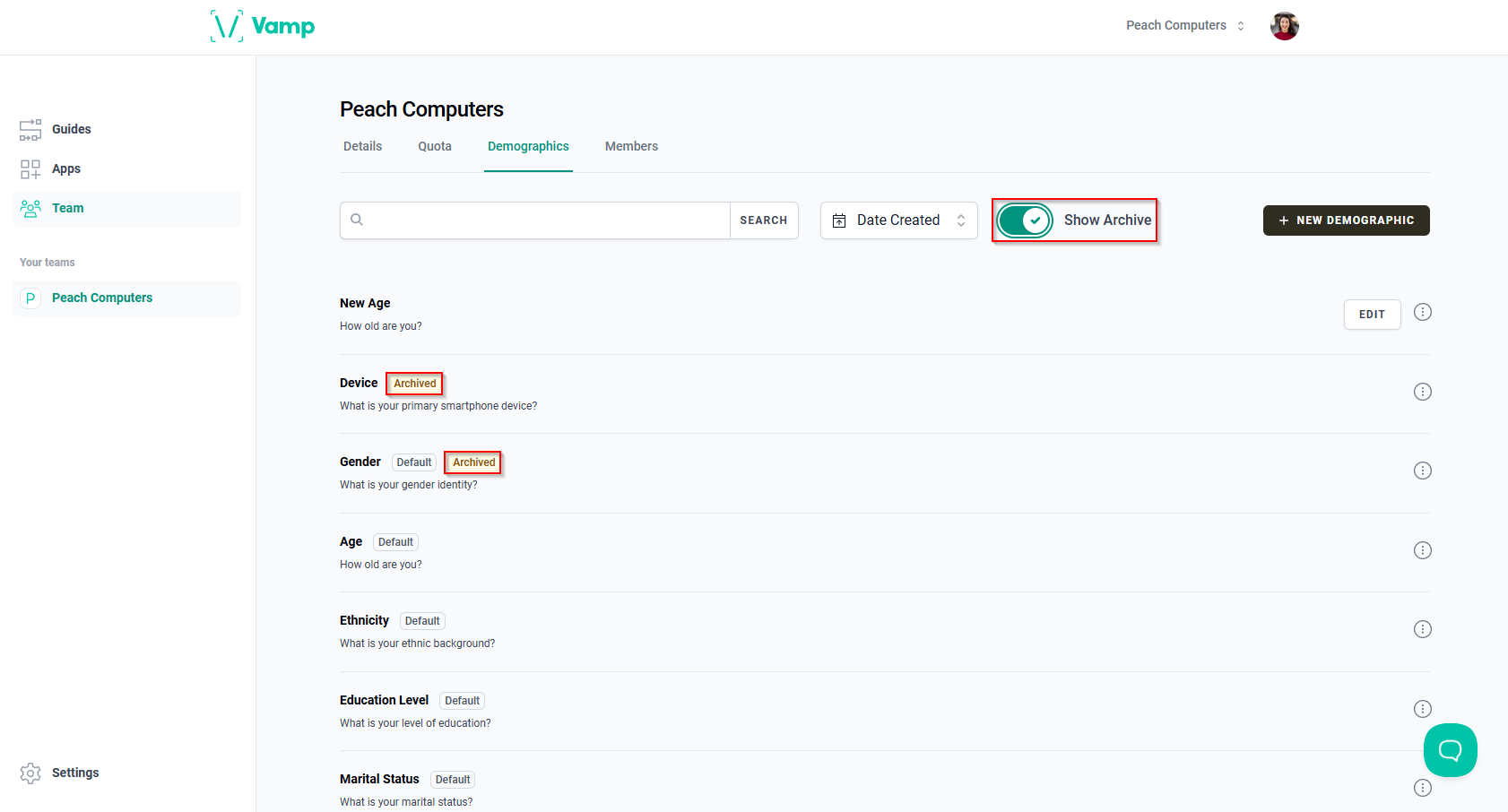1508x812 pixels.
Task: Click the Date Created calendar icon
Action: pos(839,220)
